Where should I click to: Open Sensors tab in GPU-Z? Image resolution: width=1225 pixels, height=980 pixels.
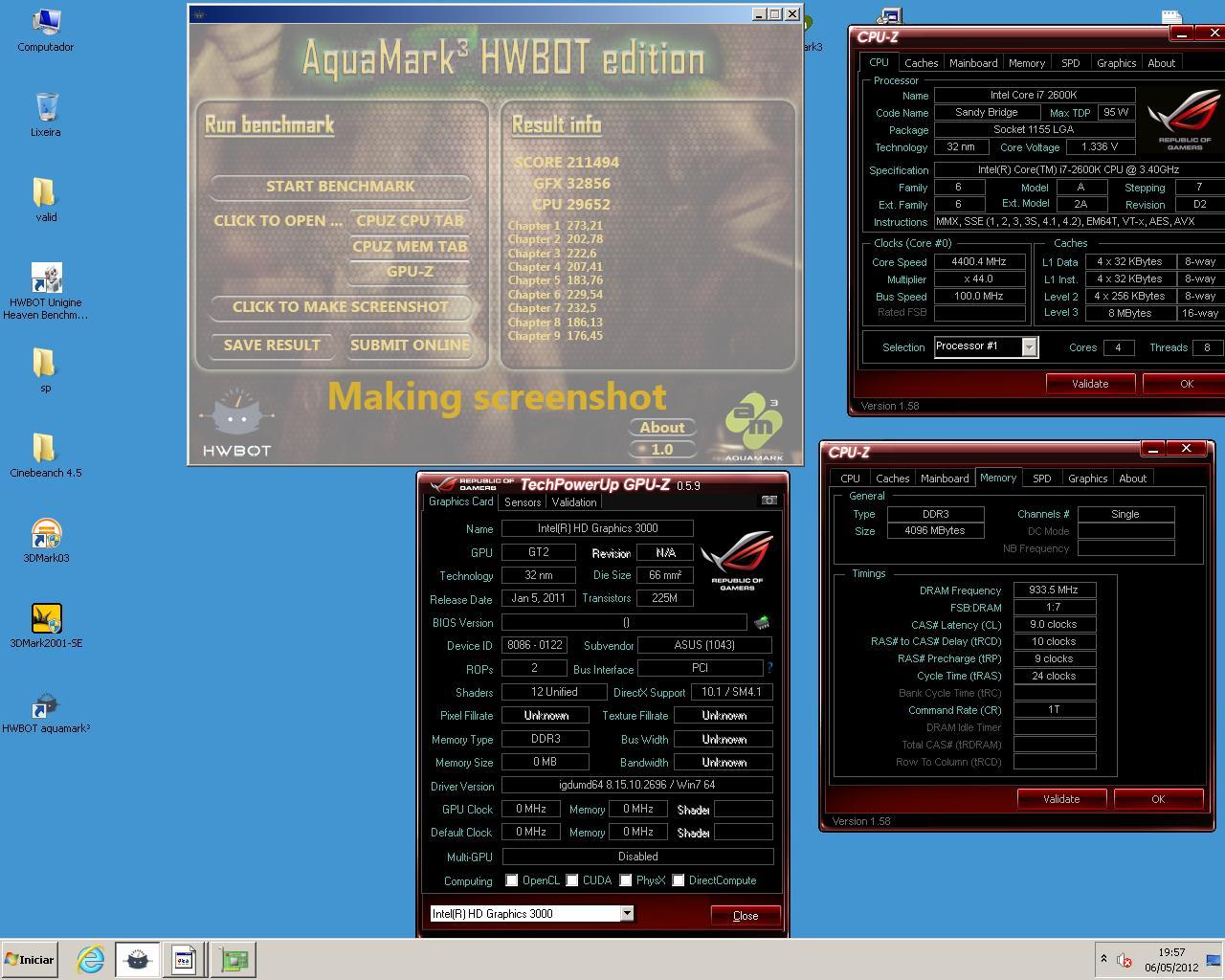[x=523, y=502]
